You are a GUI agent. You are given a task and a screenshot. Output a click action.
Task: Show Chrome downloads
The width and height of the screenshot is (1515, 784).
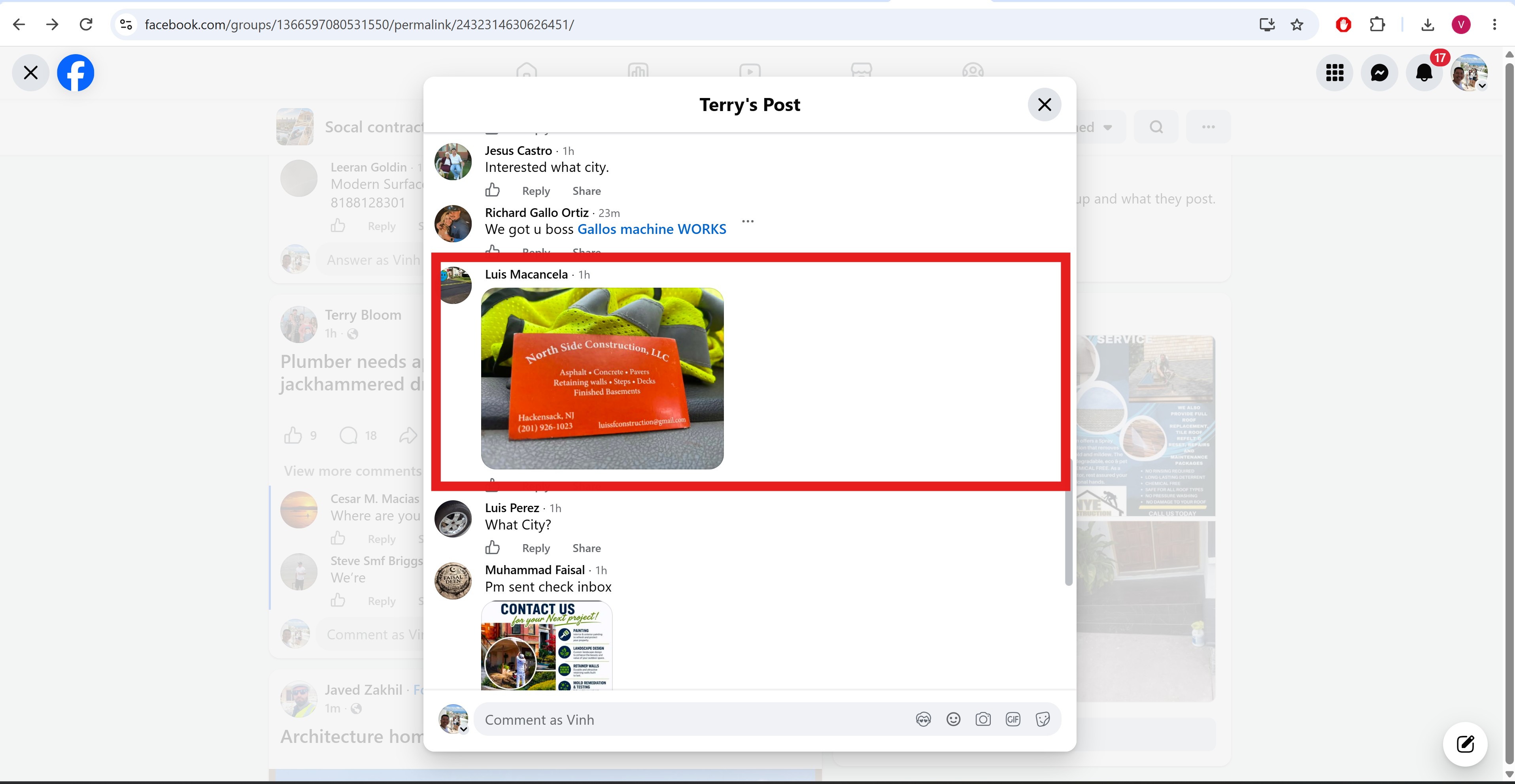click(1427, 24)
